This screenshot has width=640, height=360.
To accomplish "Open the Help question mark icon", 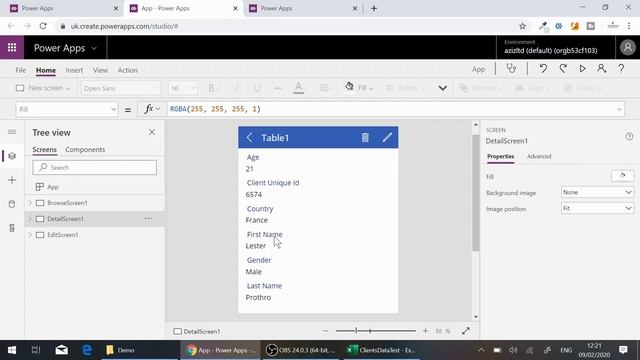I will pyautogui.click(x=621, y=69).
